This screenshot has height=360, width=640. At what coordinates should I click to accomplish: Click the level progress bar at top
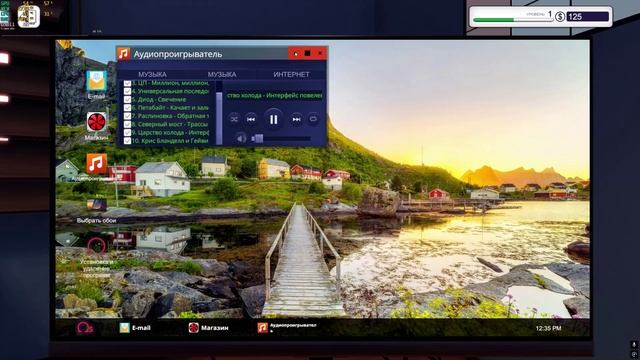(x=513, y=20)
